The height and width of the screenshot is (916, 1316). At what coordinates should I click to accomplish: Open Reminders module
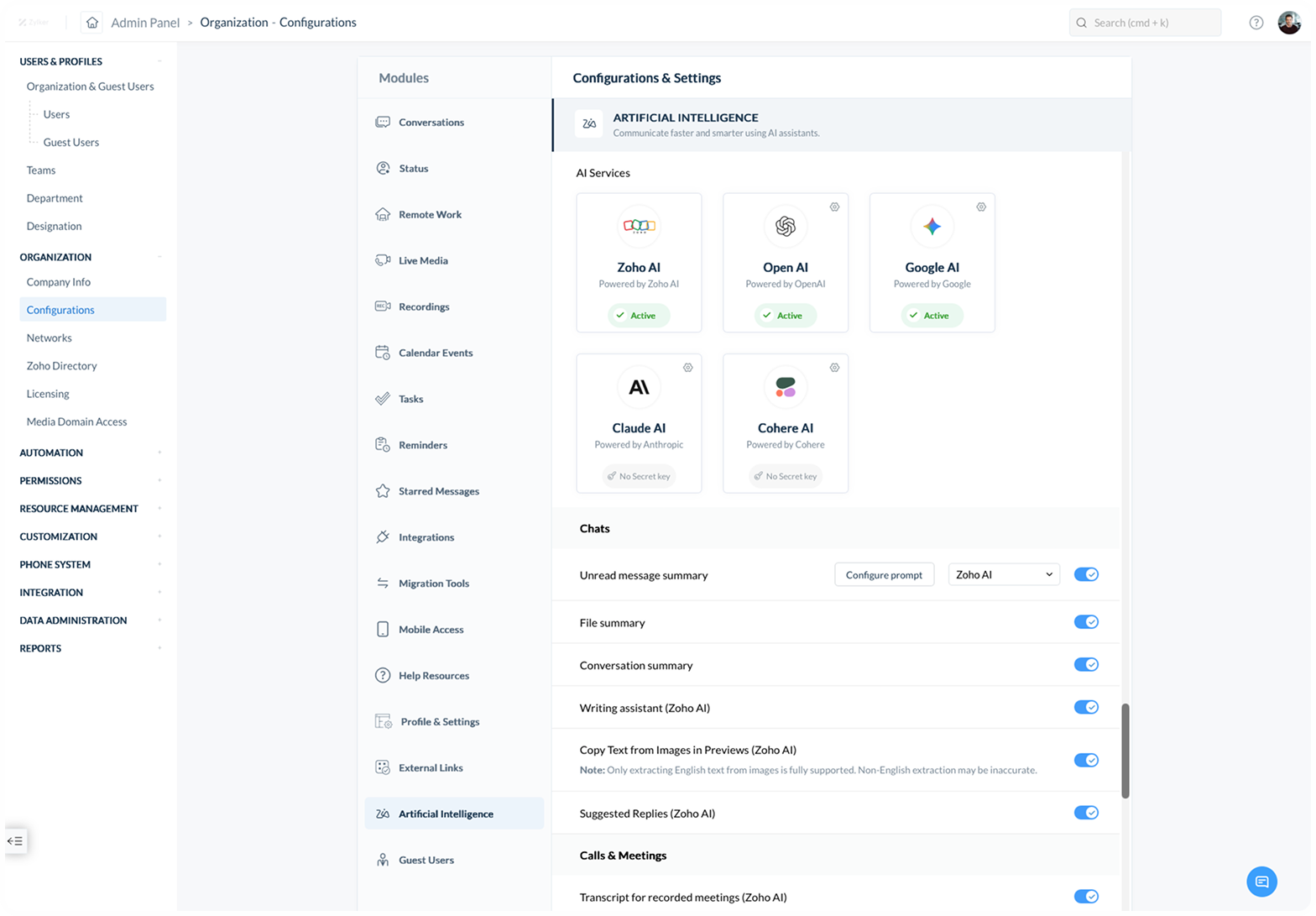coord(454,445)
